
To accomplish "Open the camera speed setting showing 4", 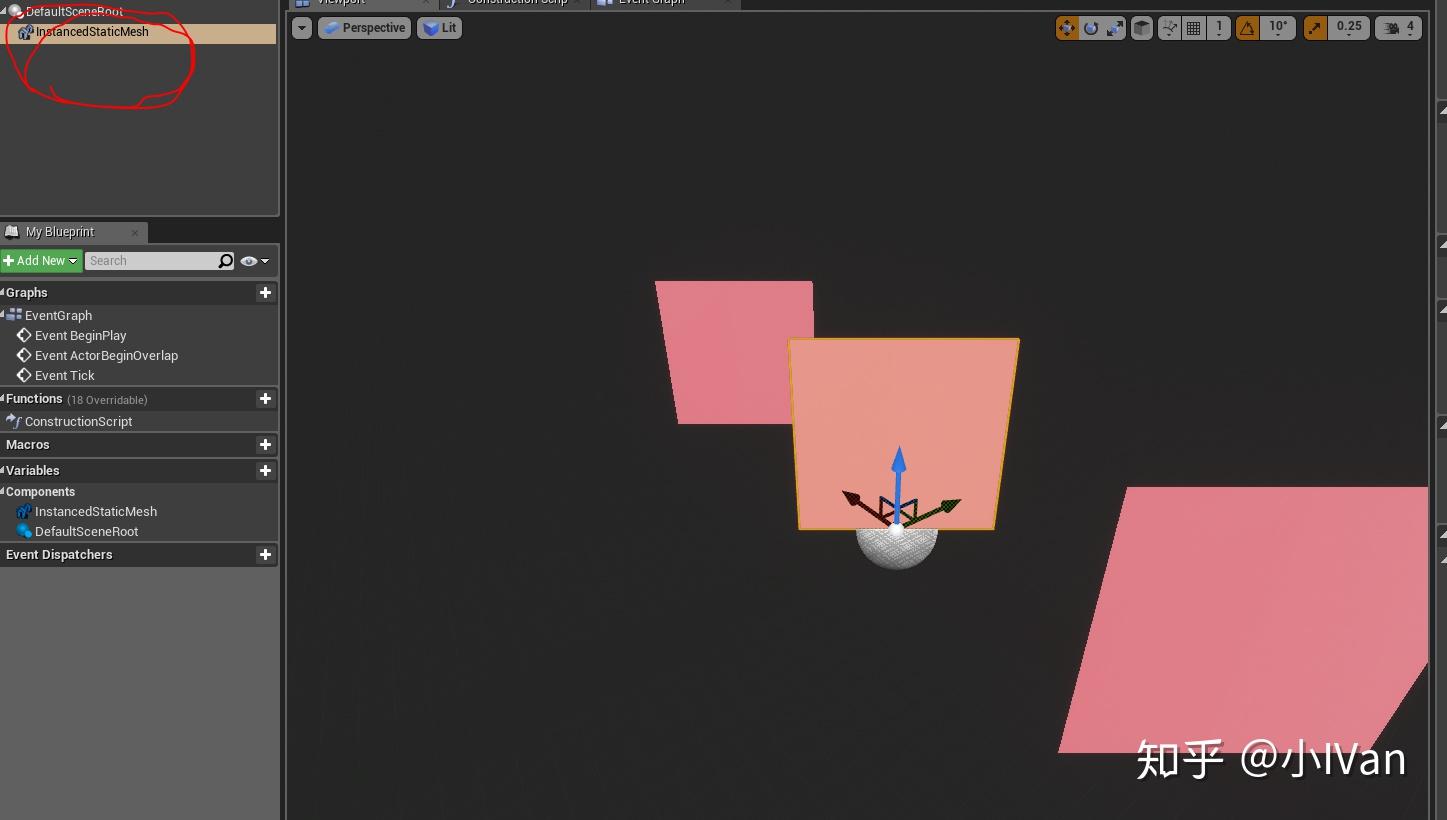I will pos(1398,28).
